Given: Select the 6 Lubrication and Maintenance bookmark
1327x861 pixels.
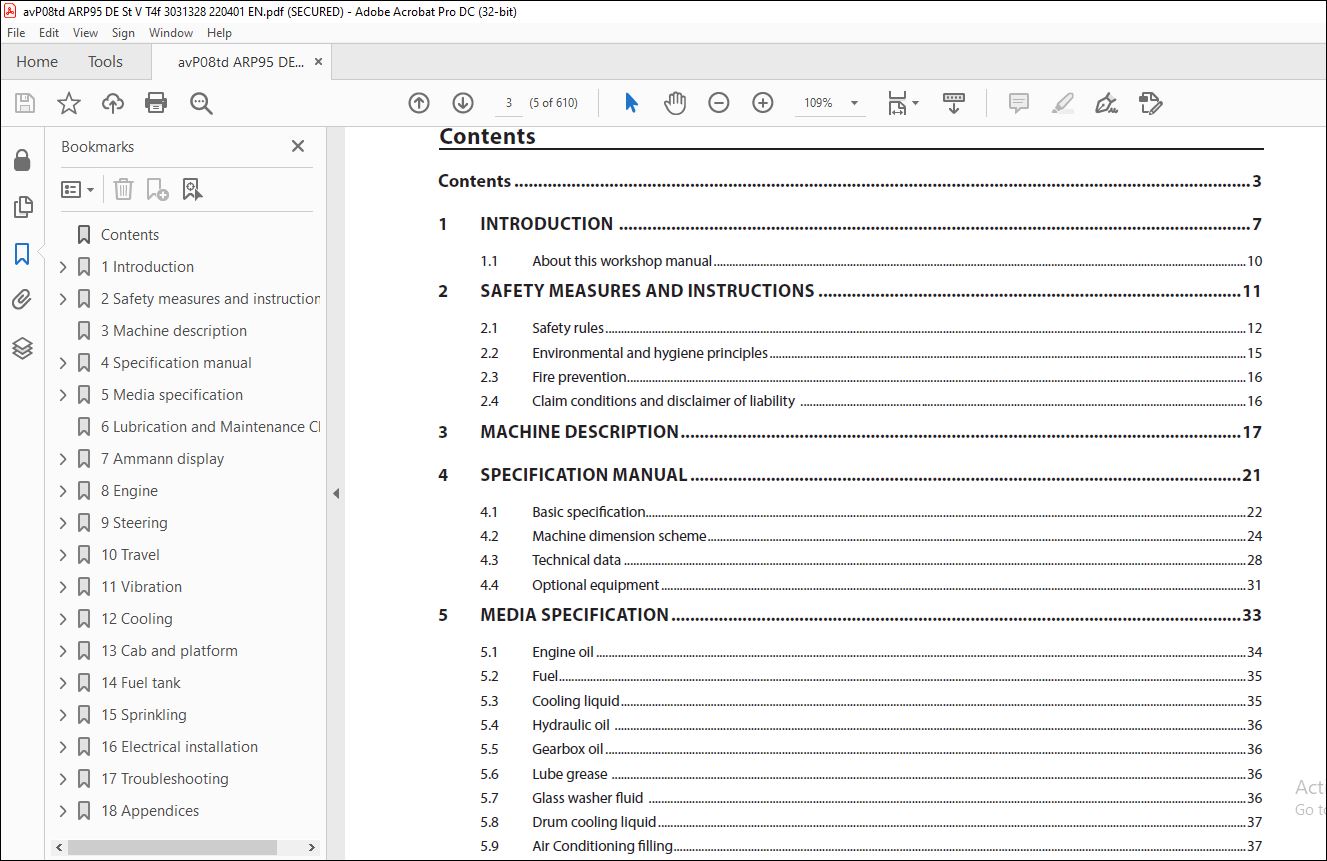Looking at the screenshot, I should [x=210, y=427].
